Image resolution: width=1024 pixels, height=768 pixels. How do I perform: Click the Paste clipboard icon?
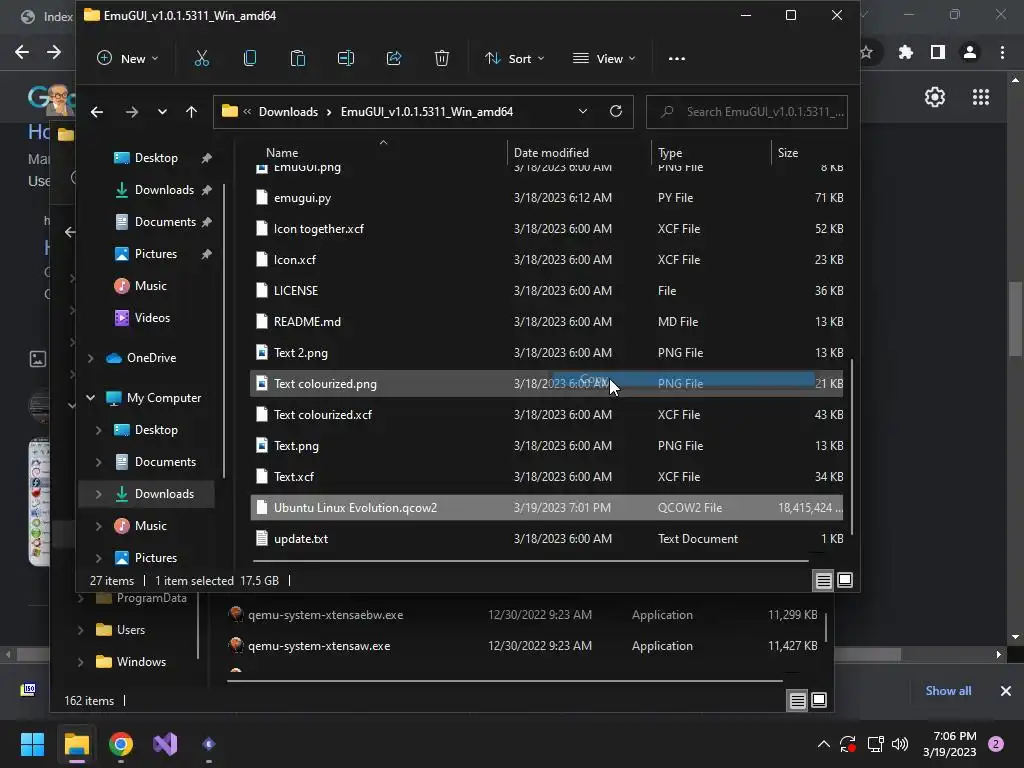(x=298, y=59)
